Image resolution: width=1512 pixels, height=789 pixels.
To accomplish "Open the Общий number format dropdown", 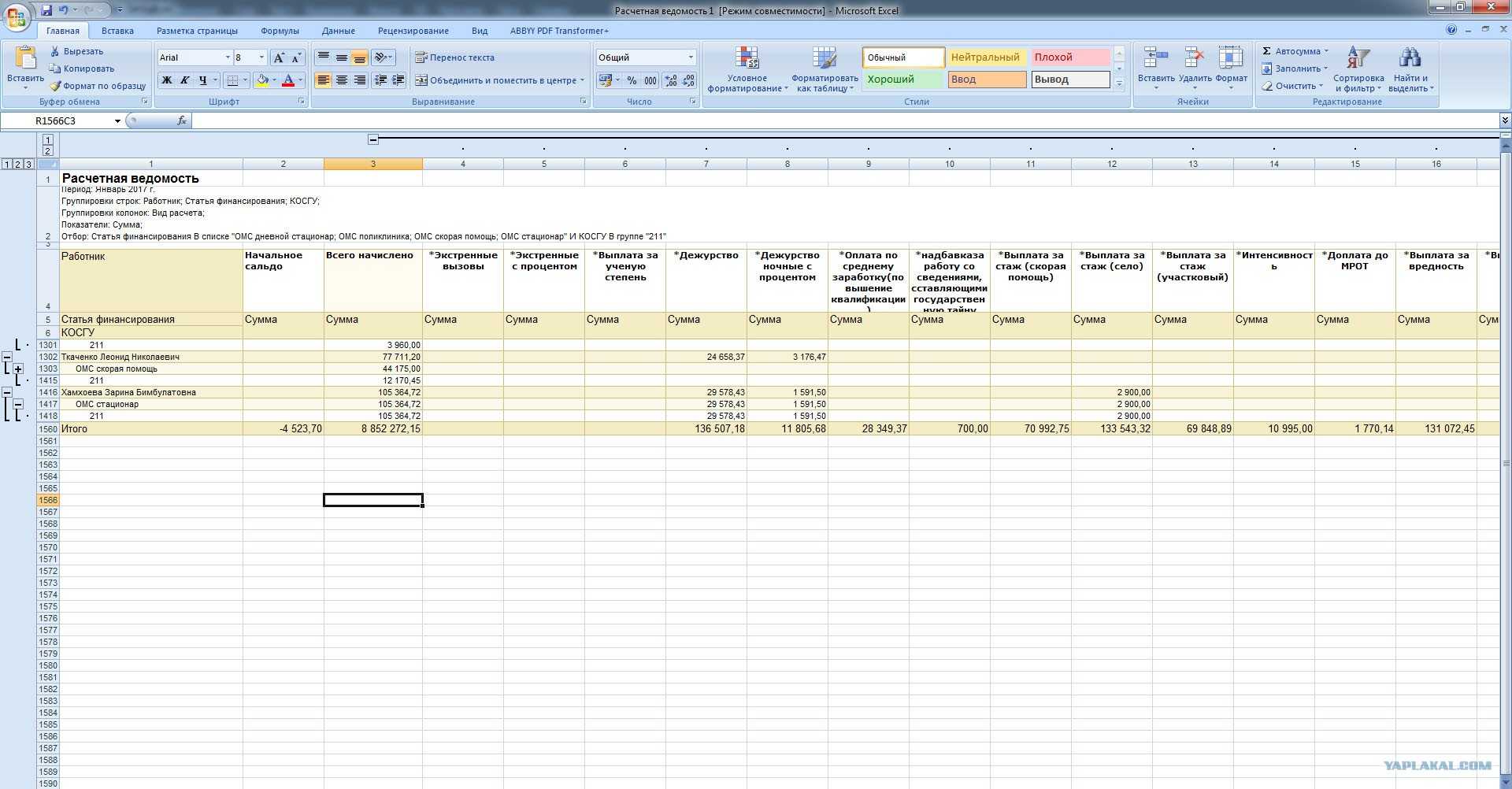I will pos(691,57).
